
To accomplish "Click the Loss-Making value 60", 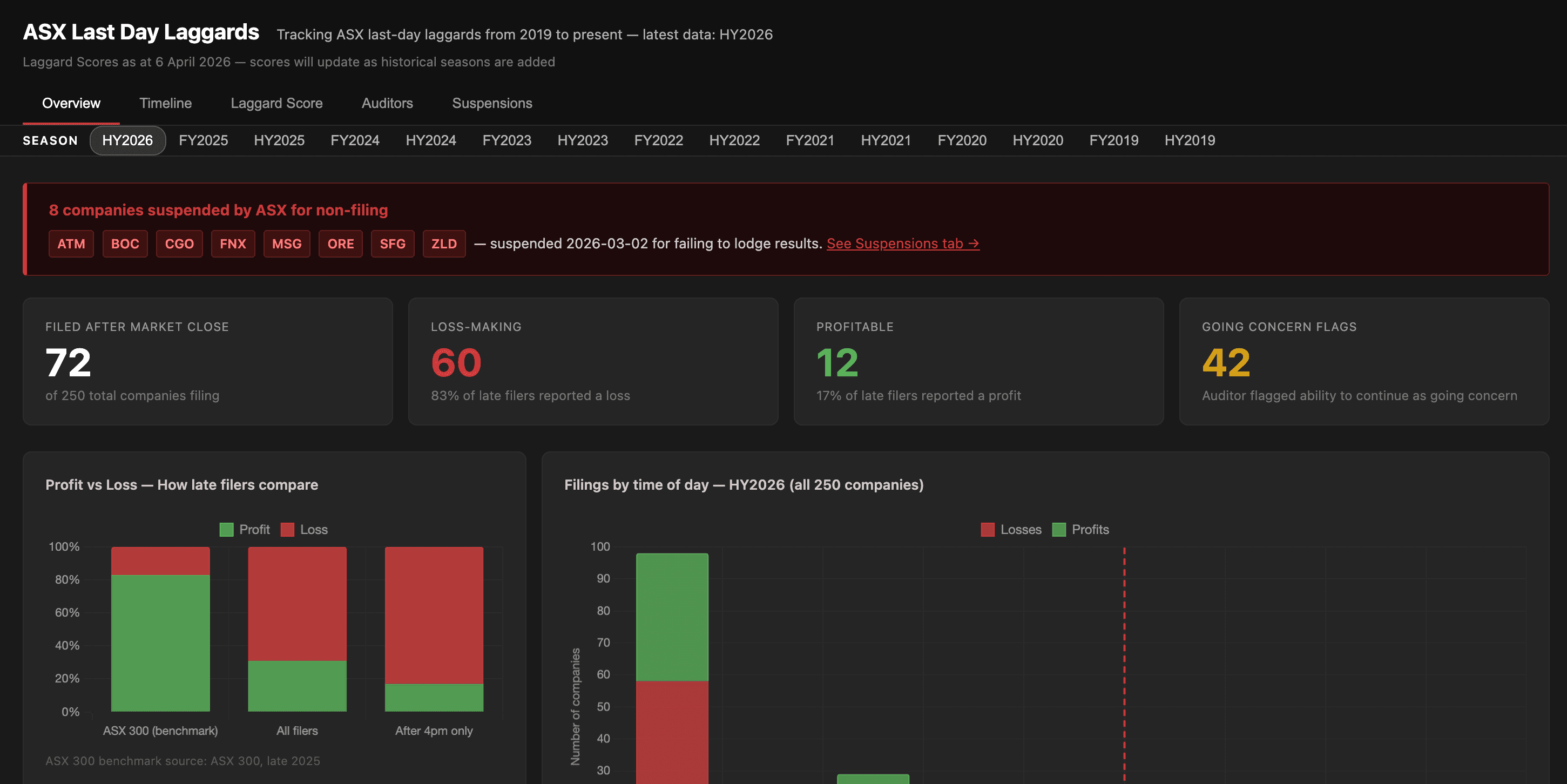I will click(x=456, y=362).
